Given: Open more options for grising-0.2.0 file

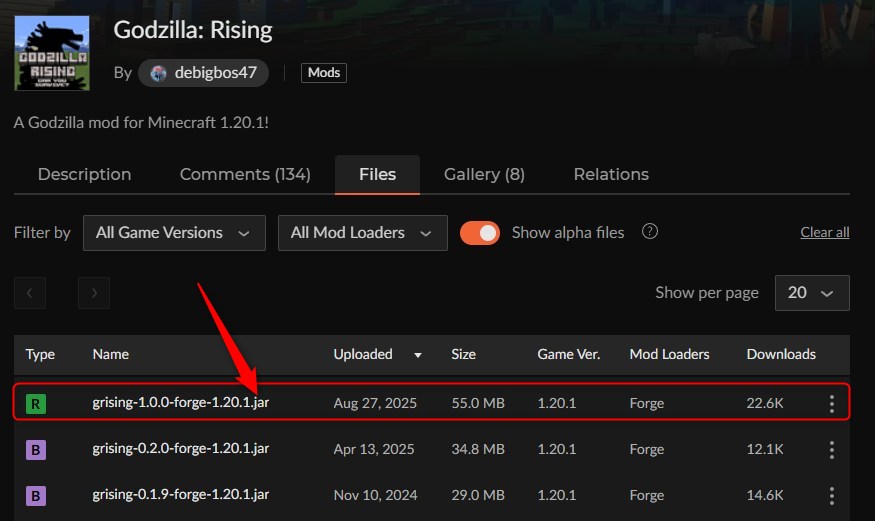Looking at the screenshot, I should (x=831, y=450).
